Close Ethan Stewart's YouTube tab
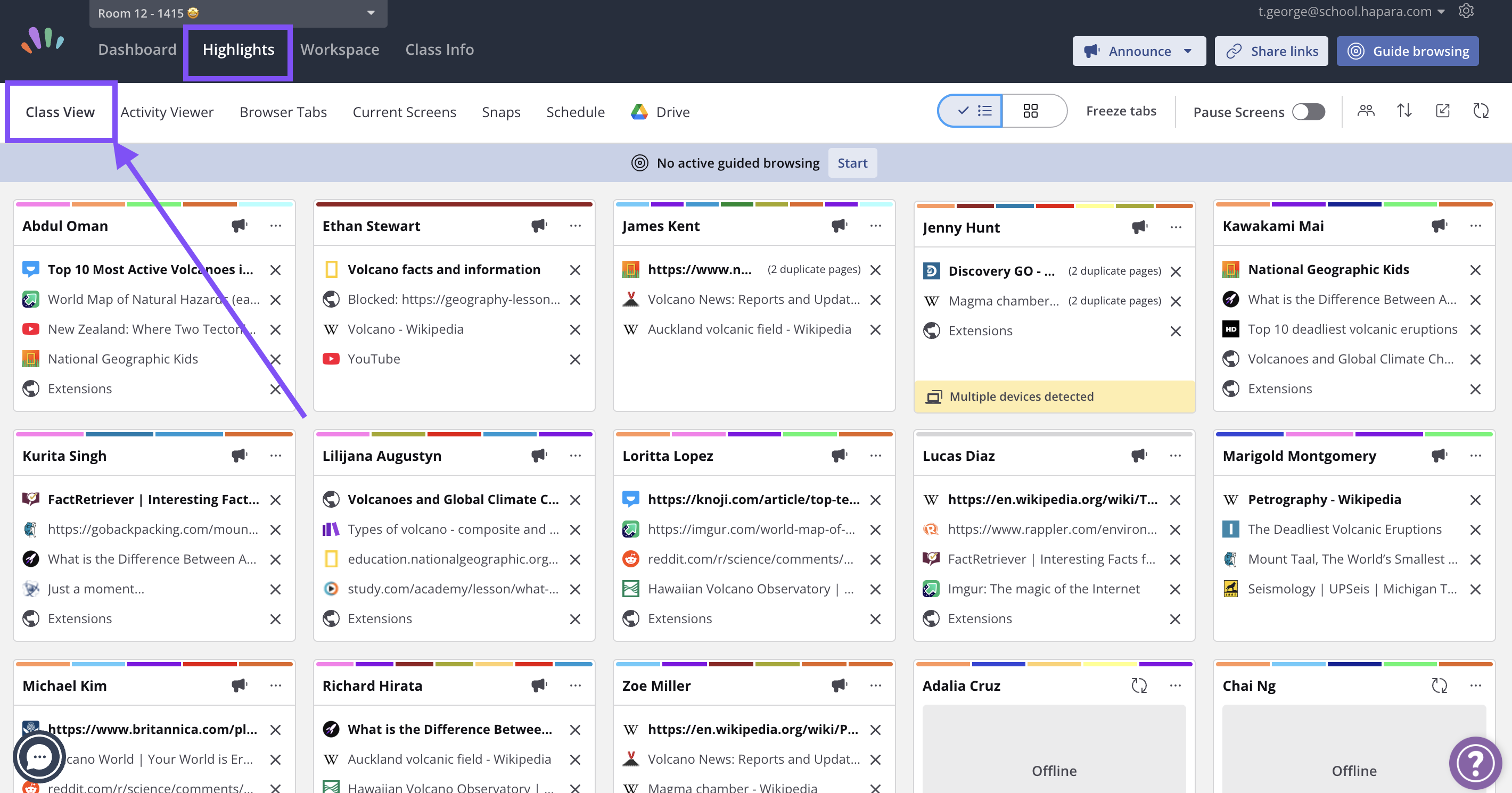The width and height of the screenshot is (1512, 793). 575,359
